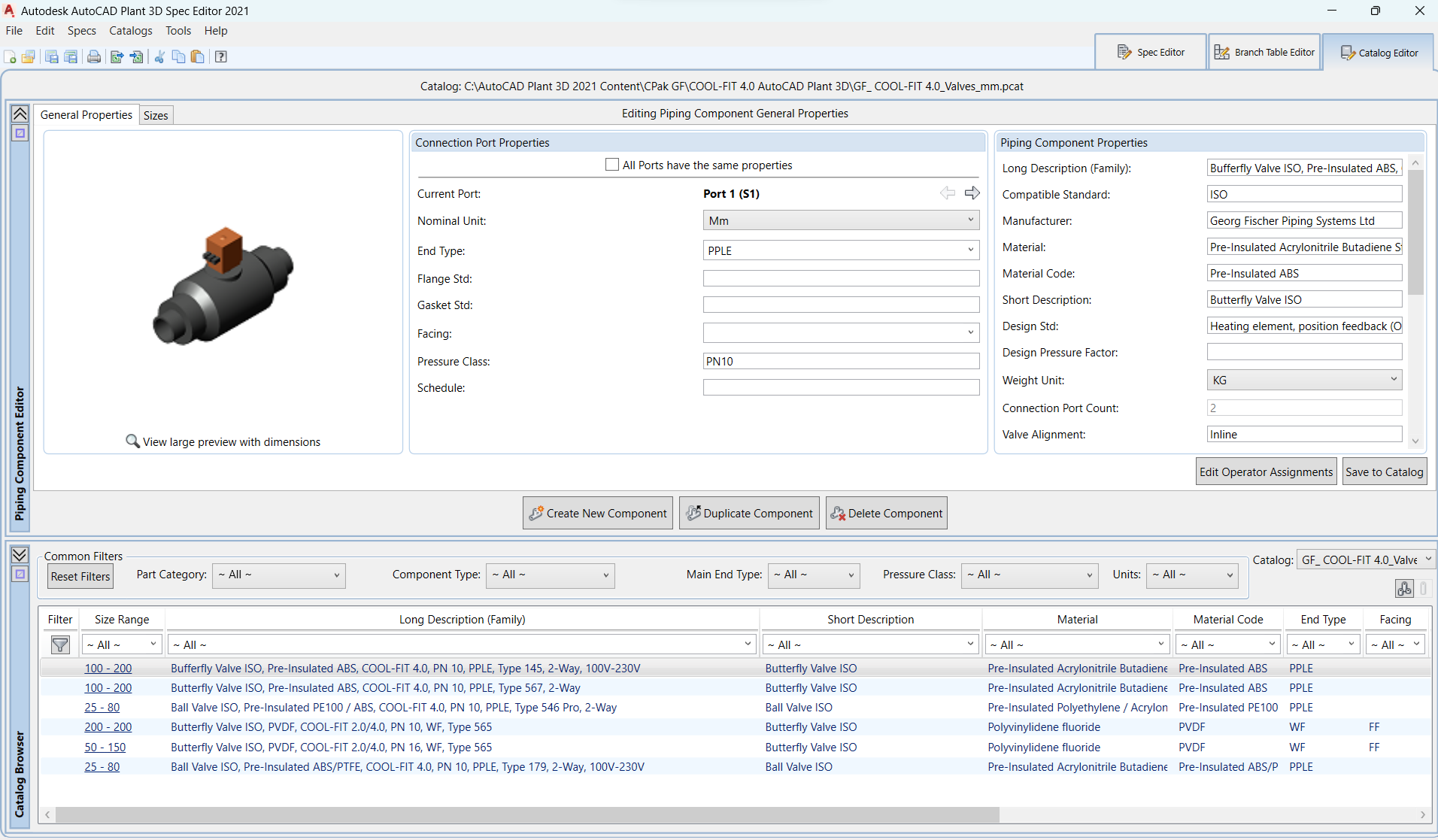The height and width of the screenshot is (840, 1438).
Task: Switch to the Sizes tab
Action: (156, 115)
